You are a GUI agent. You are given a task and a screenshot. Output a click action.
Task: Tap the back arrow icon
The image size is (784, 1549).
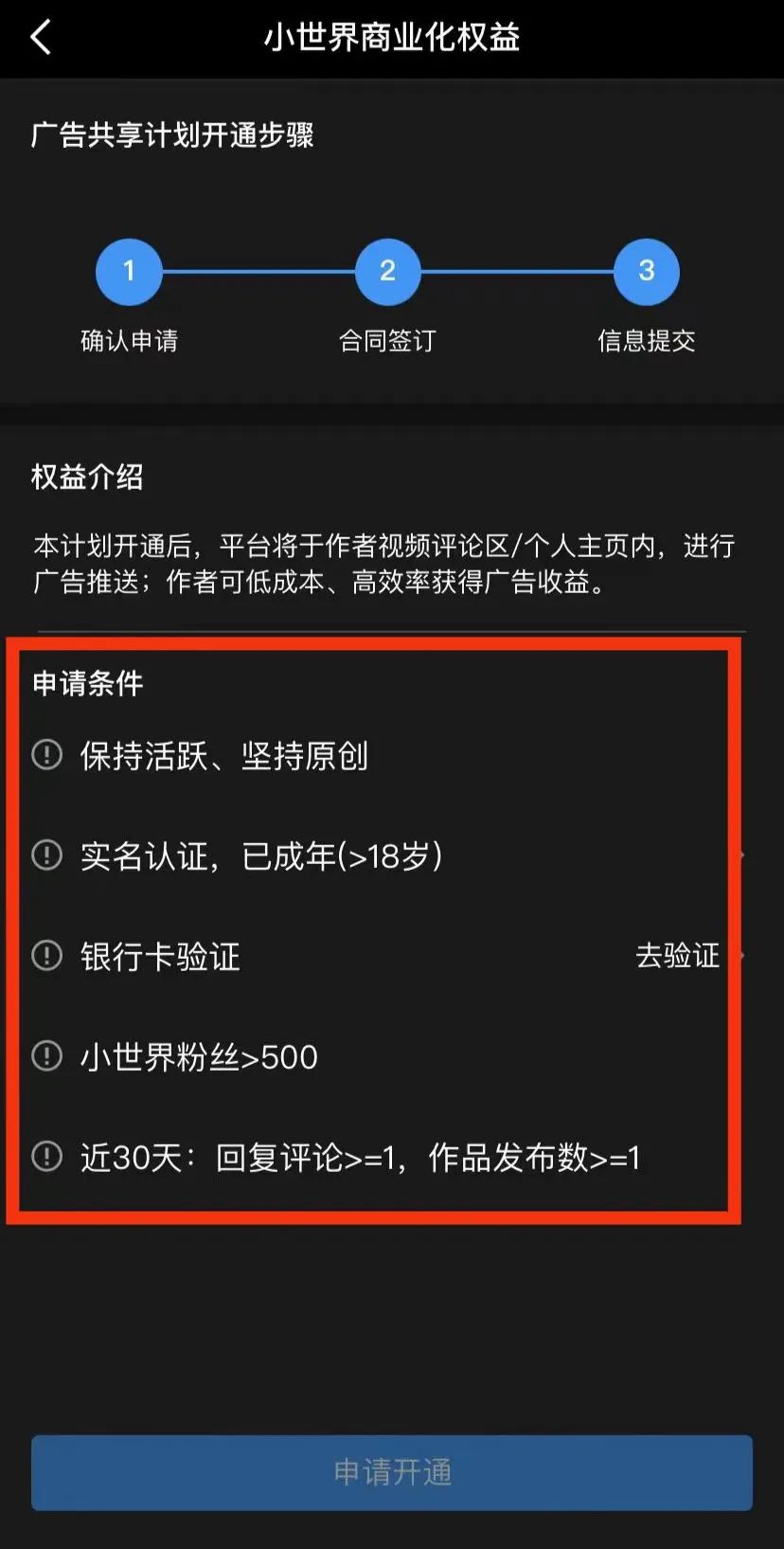click(x=41, y=38)
